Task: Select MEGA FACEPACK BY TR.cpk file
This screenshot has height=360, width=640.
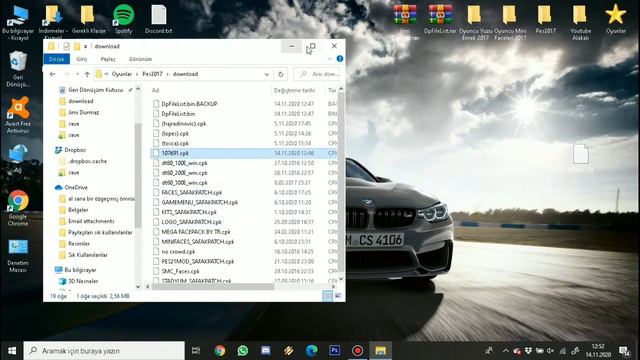Action: click(196, 232)
